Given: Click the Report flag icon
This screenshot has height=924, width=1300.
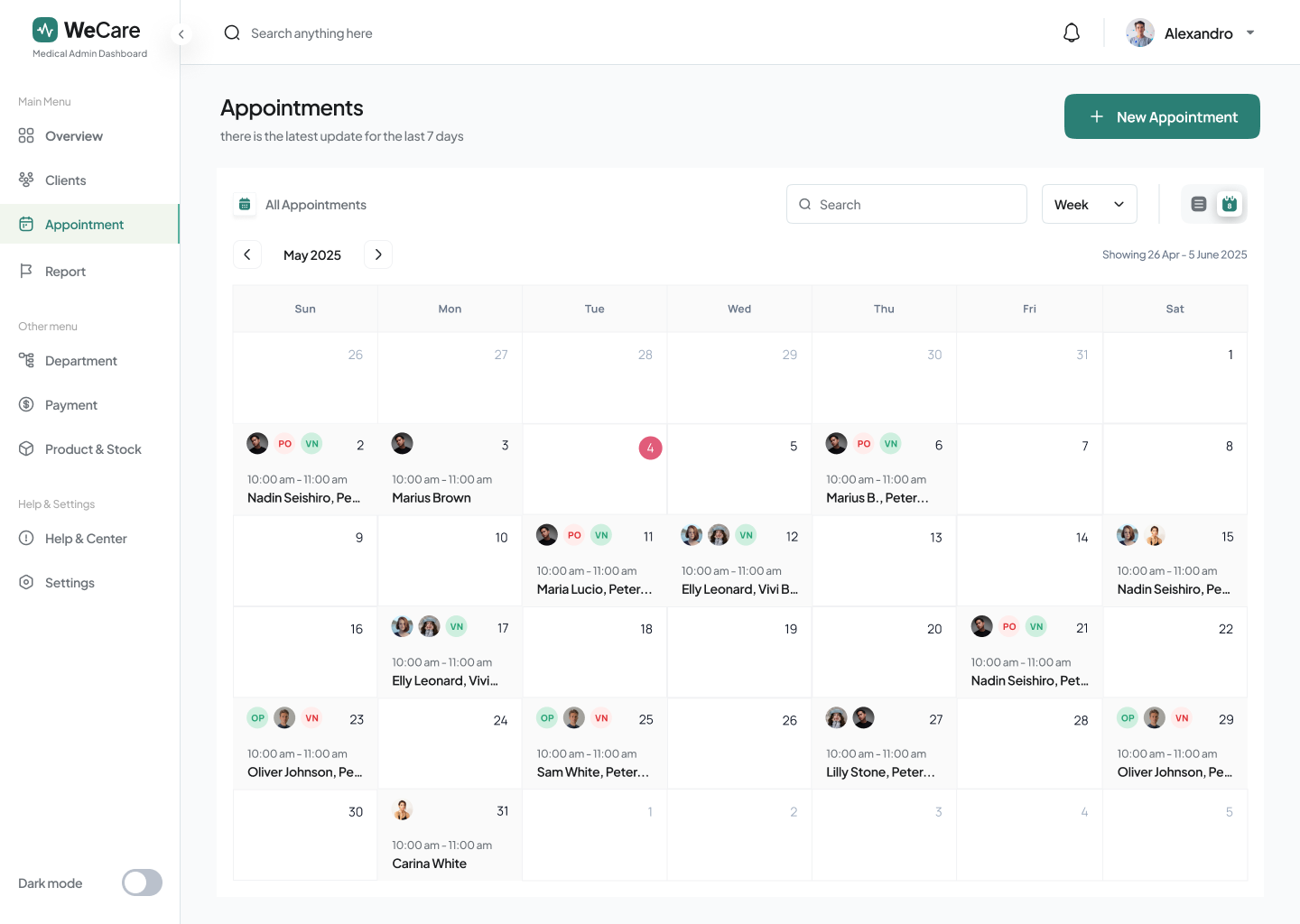Looking at the screenshot, I should tap(26, 271).
